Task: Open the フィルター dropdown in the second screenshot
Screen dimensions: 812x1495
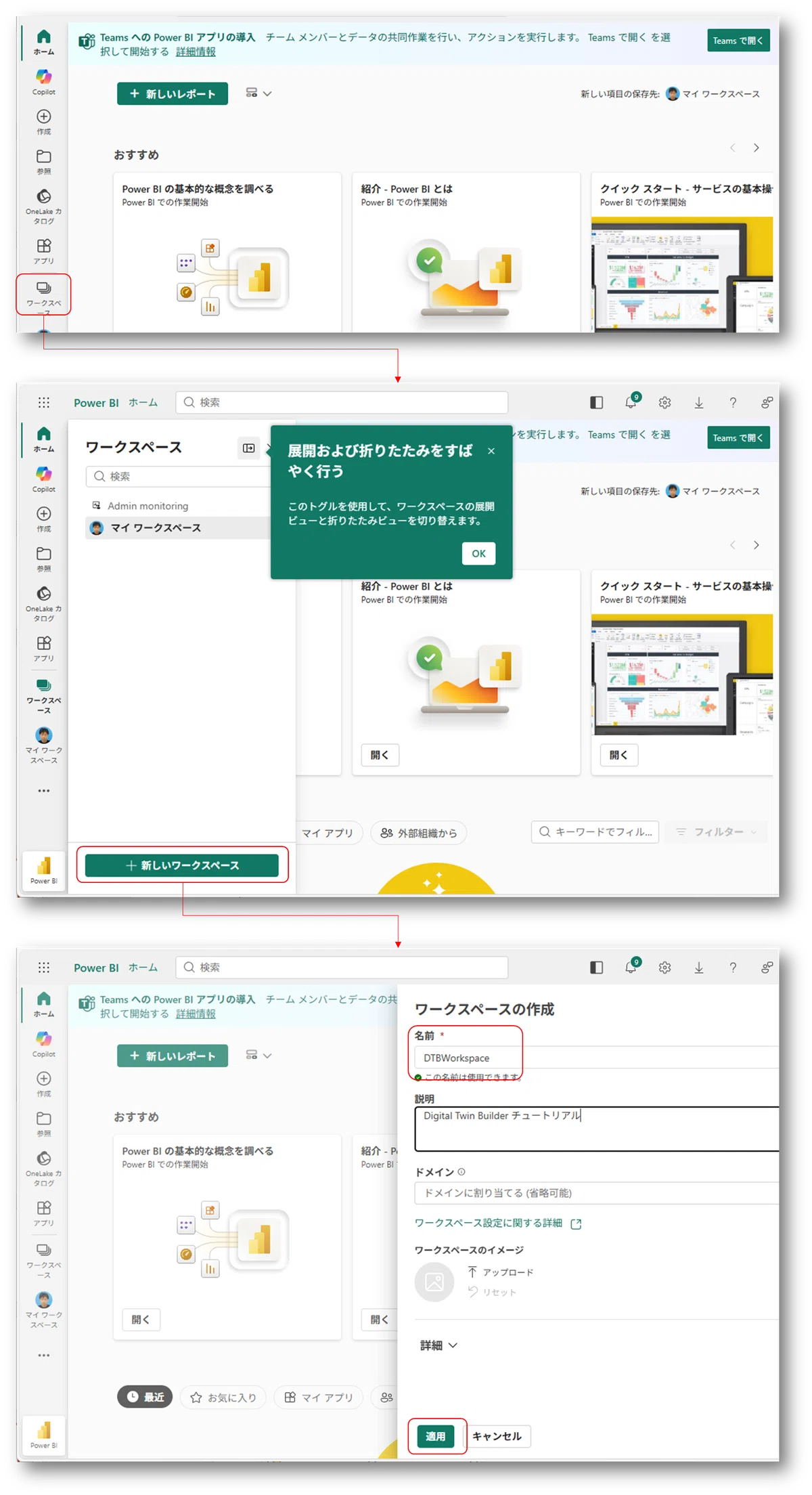Action: tap(717, 832)
